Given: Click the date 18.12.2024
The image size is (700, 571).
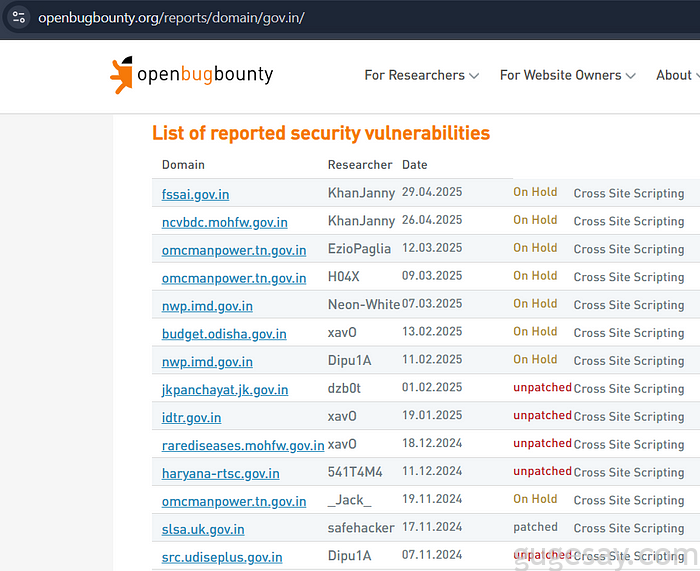Looking at the screenshot, I should 432,443.
